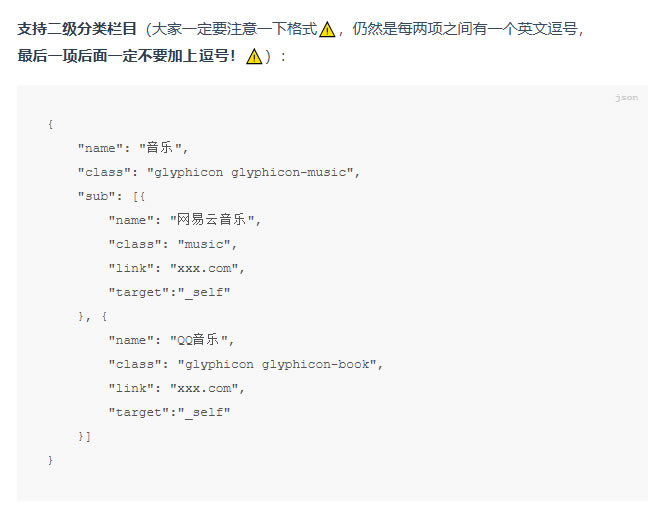
Task: Click the last "target":"_self" line
Action: point(169,412)
